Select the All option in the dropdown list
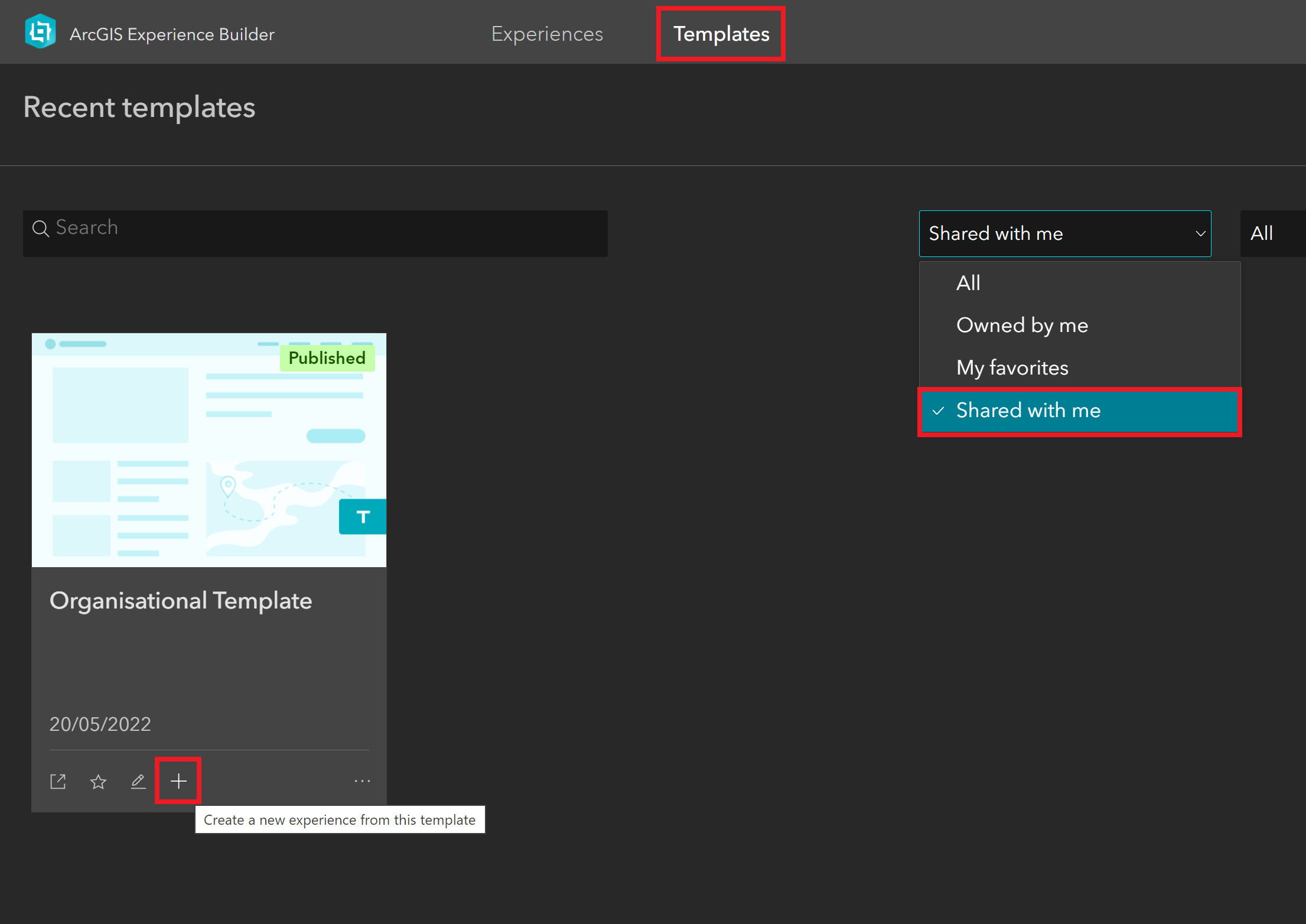Screen dimensions: 1306x924 coord(1080,283)
